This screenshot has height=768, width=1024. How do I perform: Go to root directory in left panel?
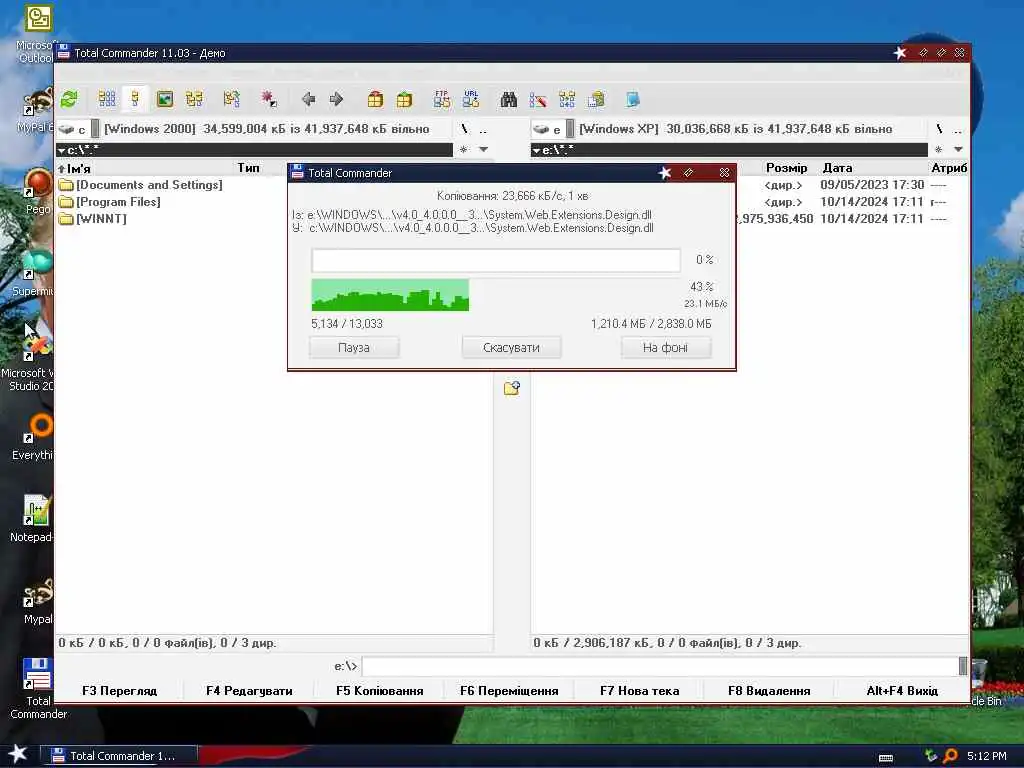465,129
